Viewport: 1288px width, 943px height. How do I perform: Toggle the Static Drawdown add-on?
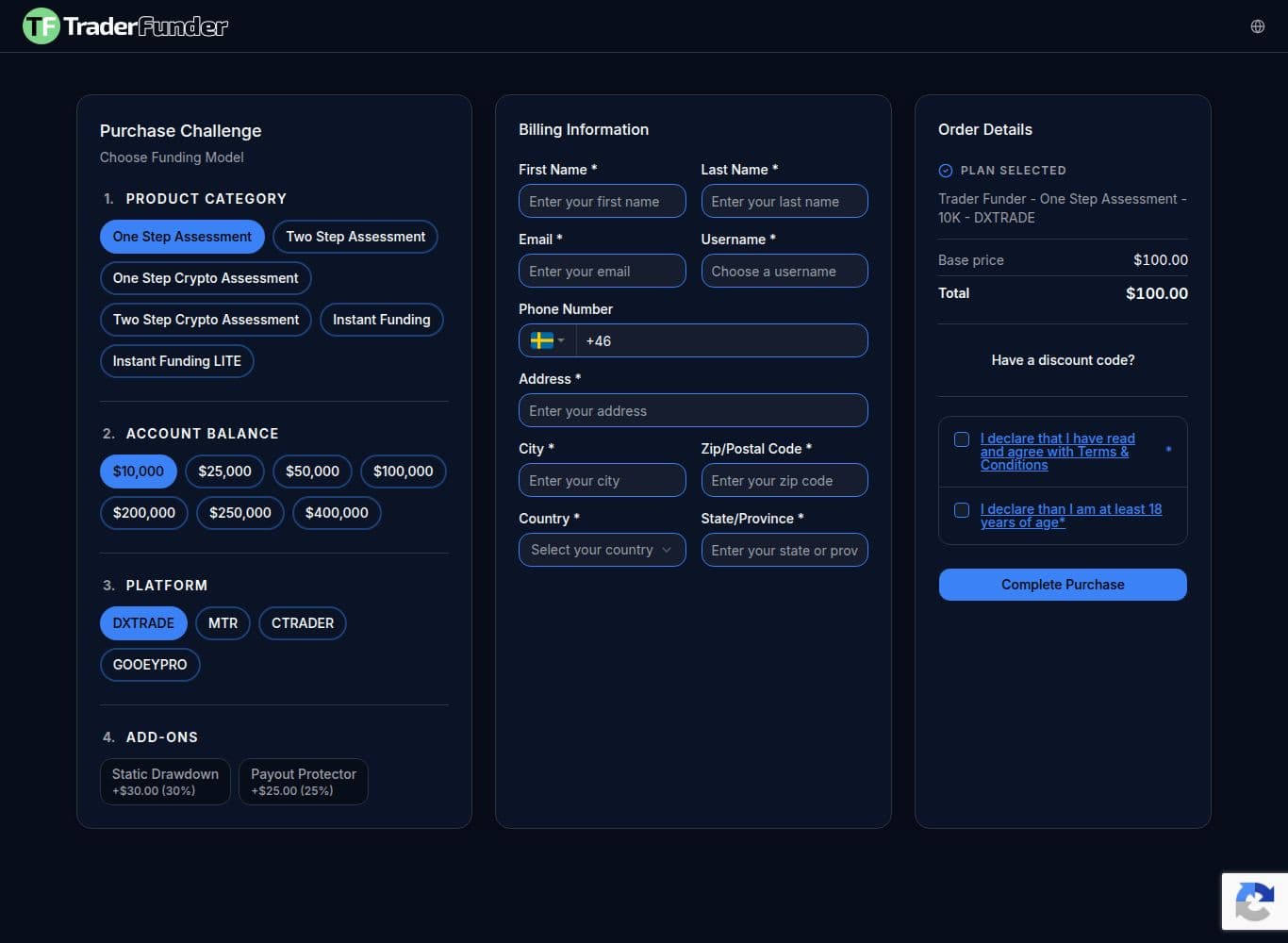point(165,782)
